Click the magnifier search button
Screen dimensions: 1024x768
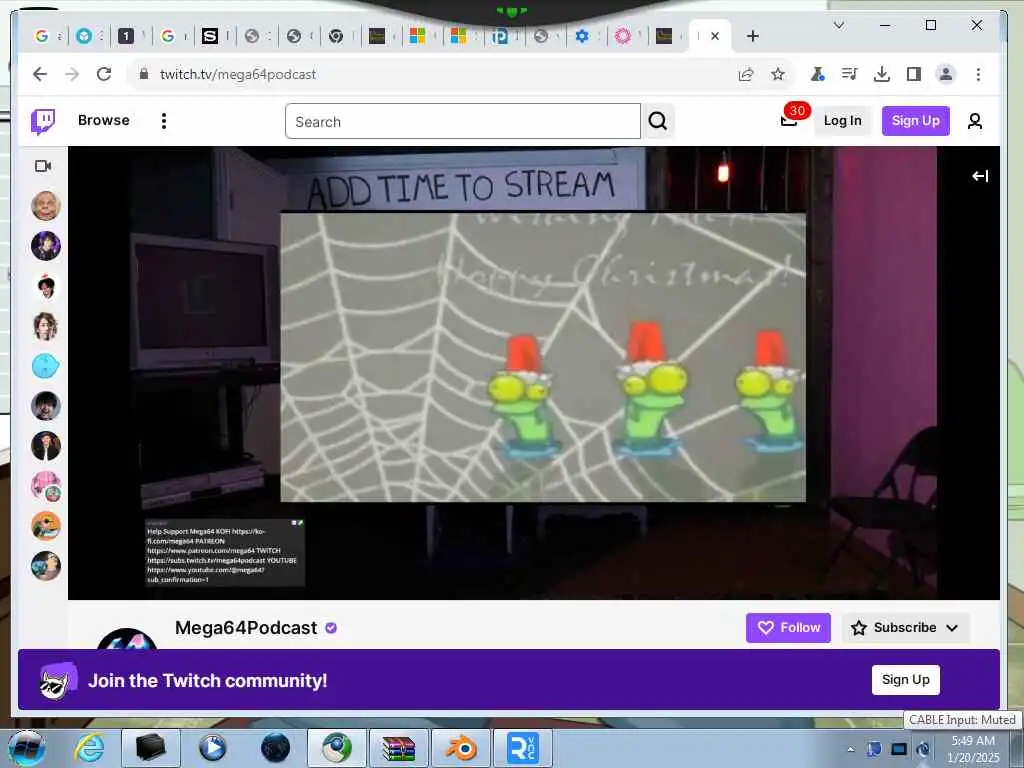tap(658, 121)
